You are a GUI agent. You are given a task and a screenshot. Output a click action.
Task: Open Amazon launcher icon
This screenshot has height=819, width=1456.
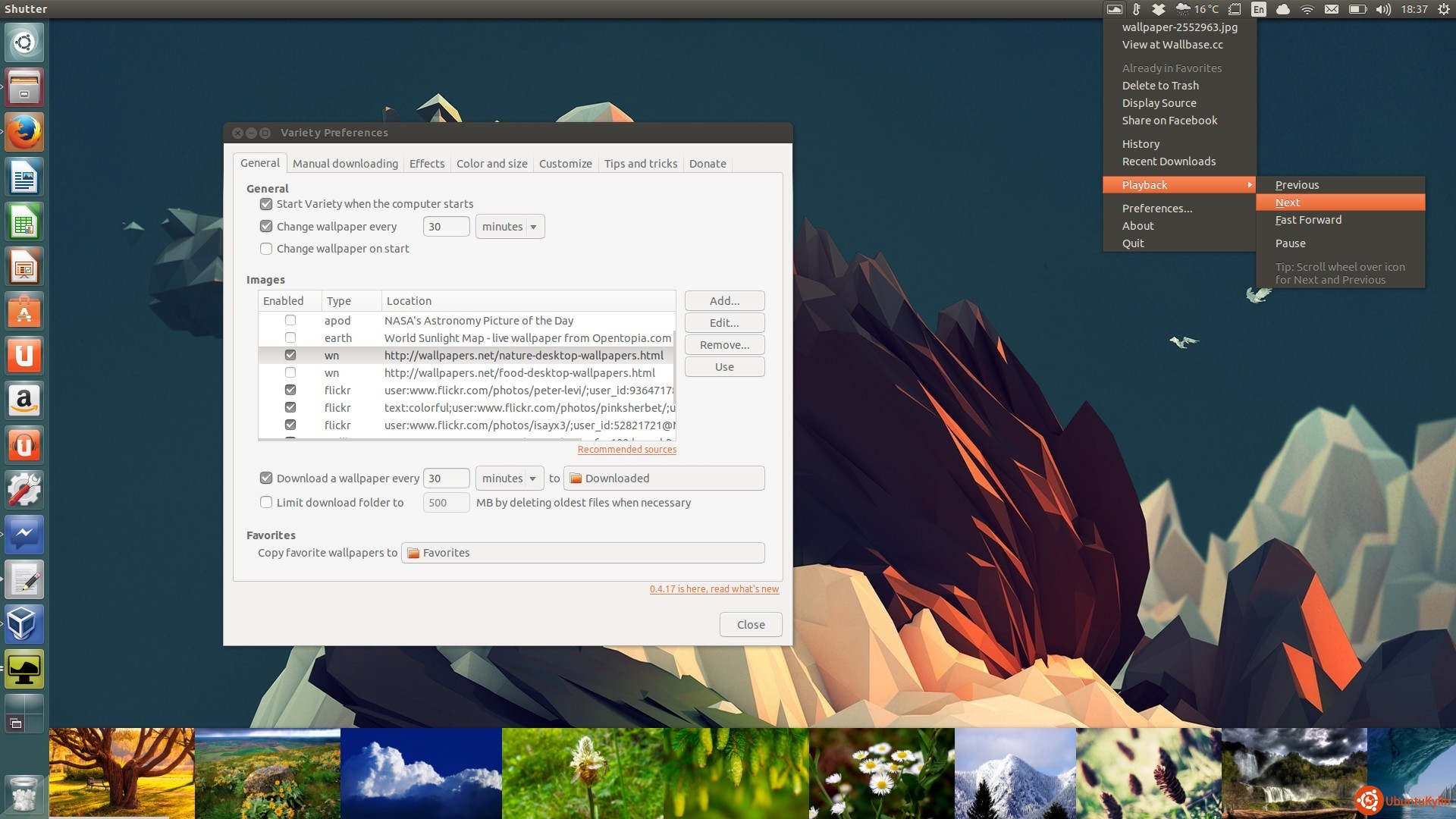pyautogui.click(x=24, y=400)
